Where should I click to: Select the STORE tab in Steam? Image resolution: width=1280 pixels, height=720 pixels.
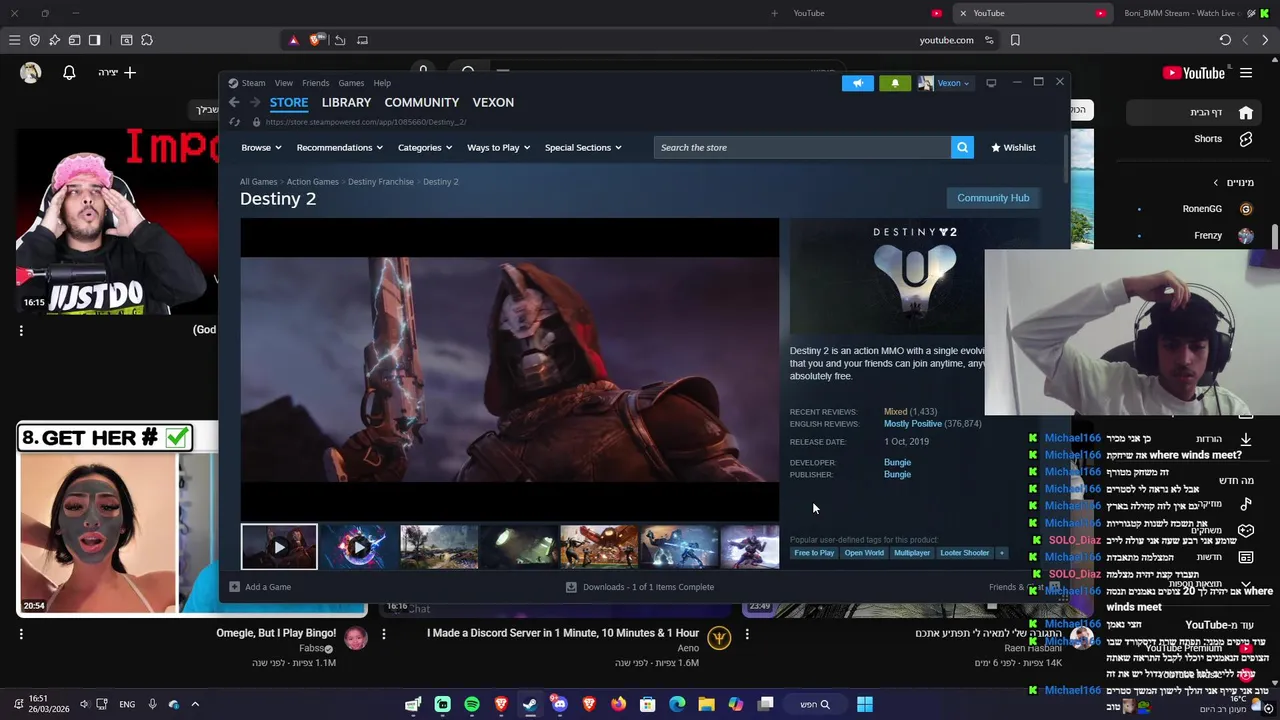point(289,102)
